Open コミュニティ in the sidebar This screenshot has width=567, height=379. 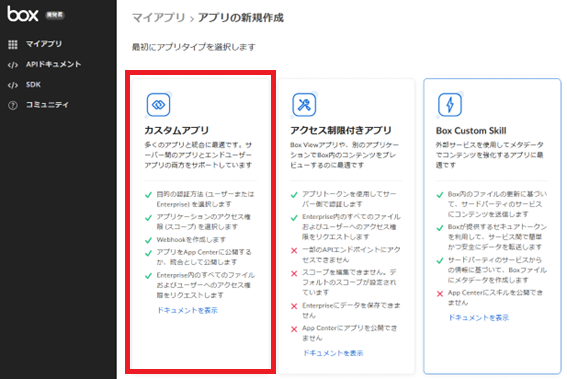point(47,105)
